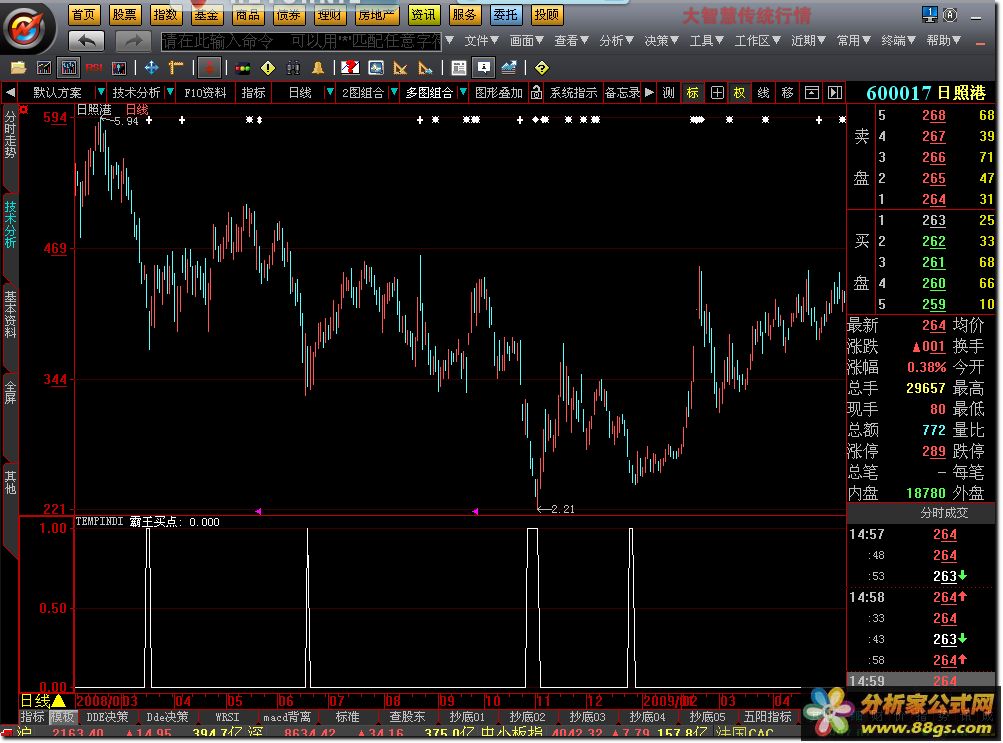Select the macd背离 indicator tab
This screenshot has width=1003, height=743.
287,717
